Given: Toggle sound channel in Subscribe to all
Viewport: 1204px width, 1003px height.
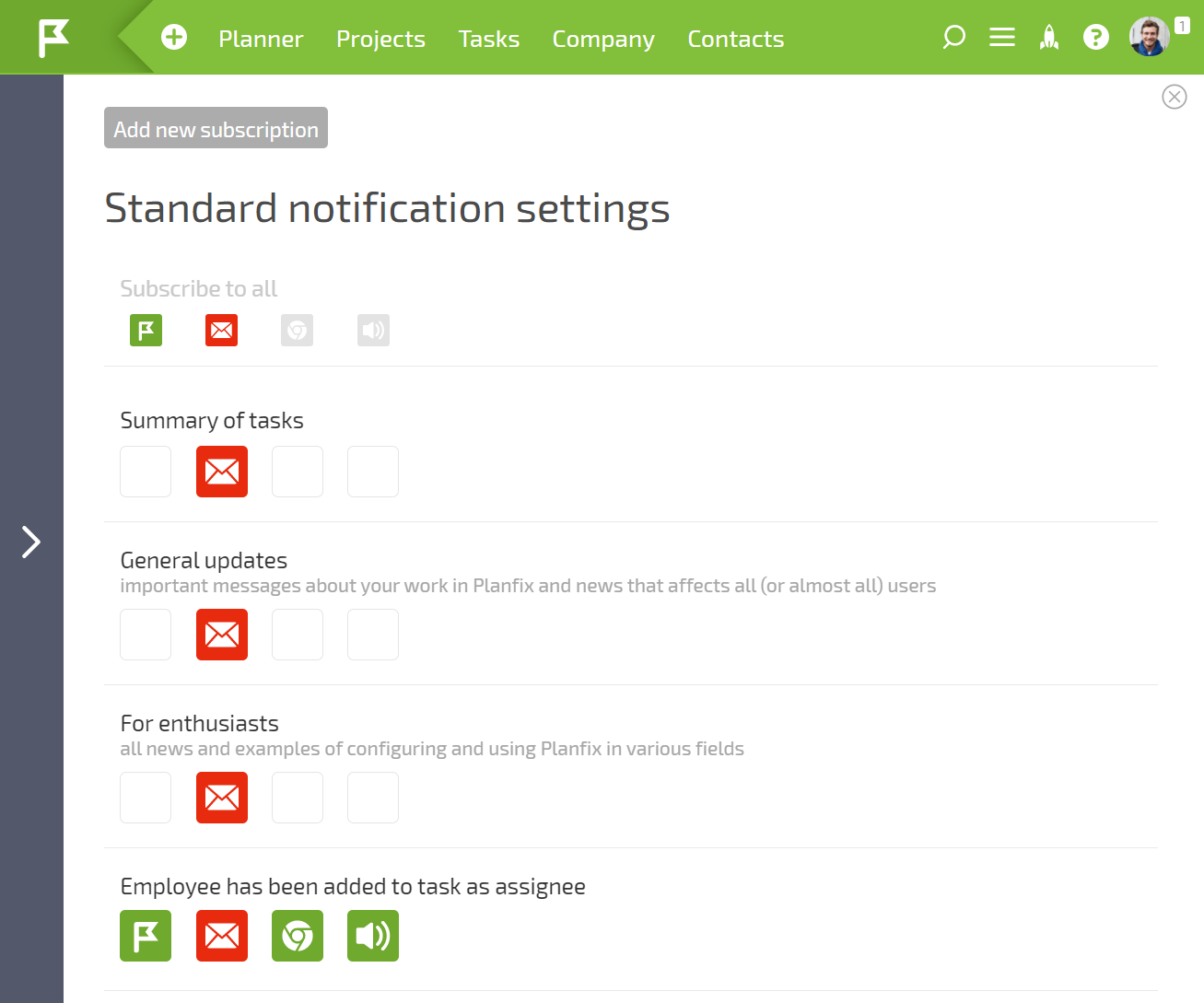Looking at the screenshot, I should [373, 330].
